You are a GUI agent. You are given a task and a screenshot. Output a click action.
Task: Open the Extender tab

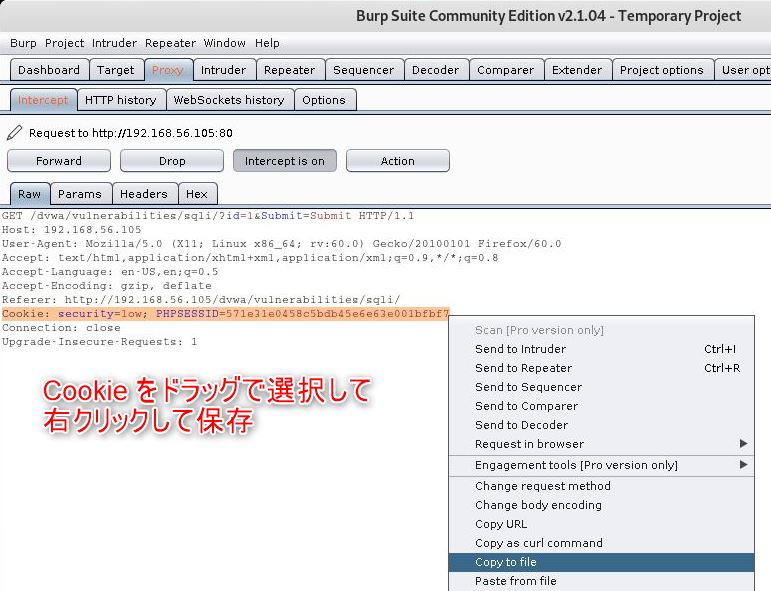[577, 70]
